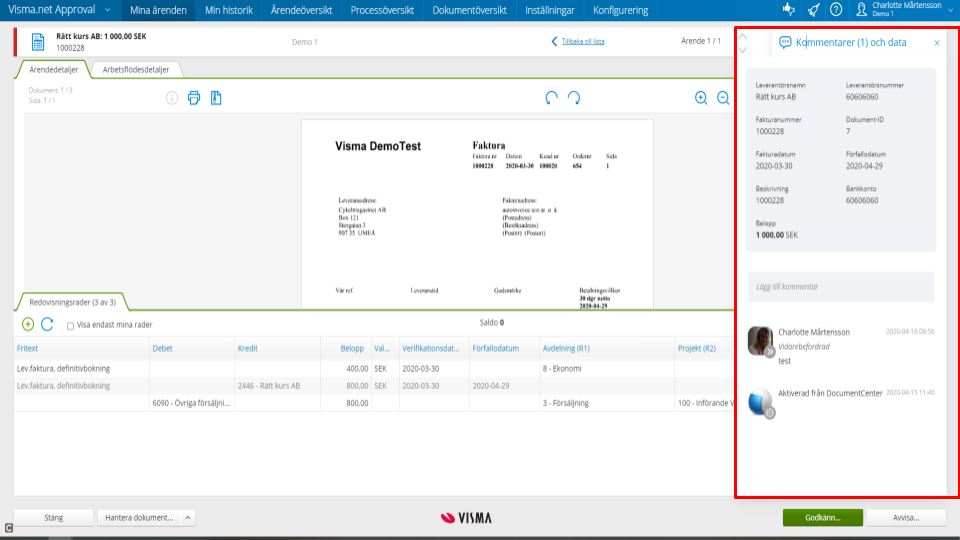Sort by Förfallodatum column header
The width and height of the screenshot is (960, 540).
495,348
